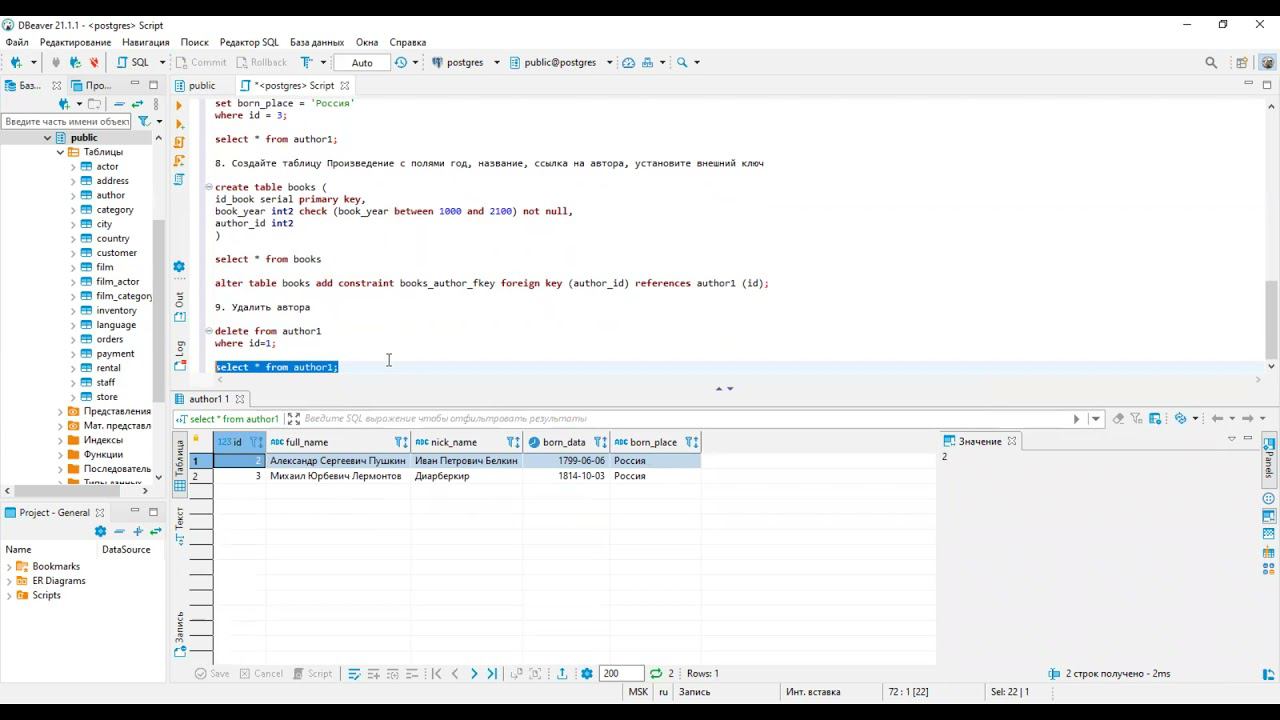
Task: Open transaction log clock icon
Action: 401,62
